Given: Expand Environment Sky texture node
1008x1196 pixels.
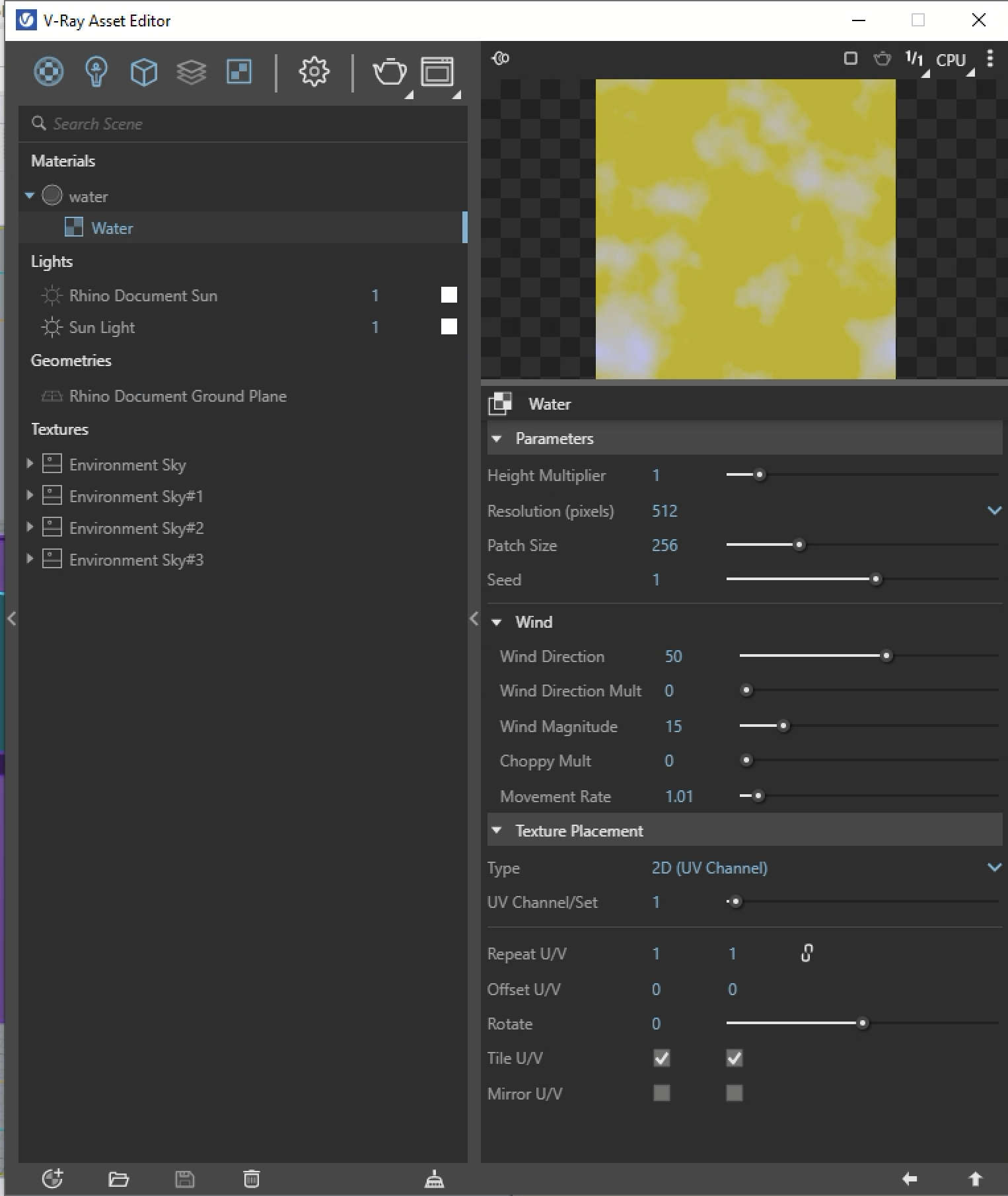Looking at the screenshot, I should tap(29, 464).
